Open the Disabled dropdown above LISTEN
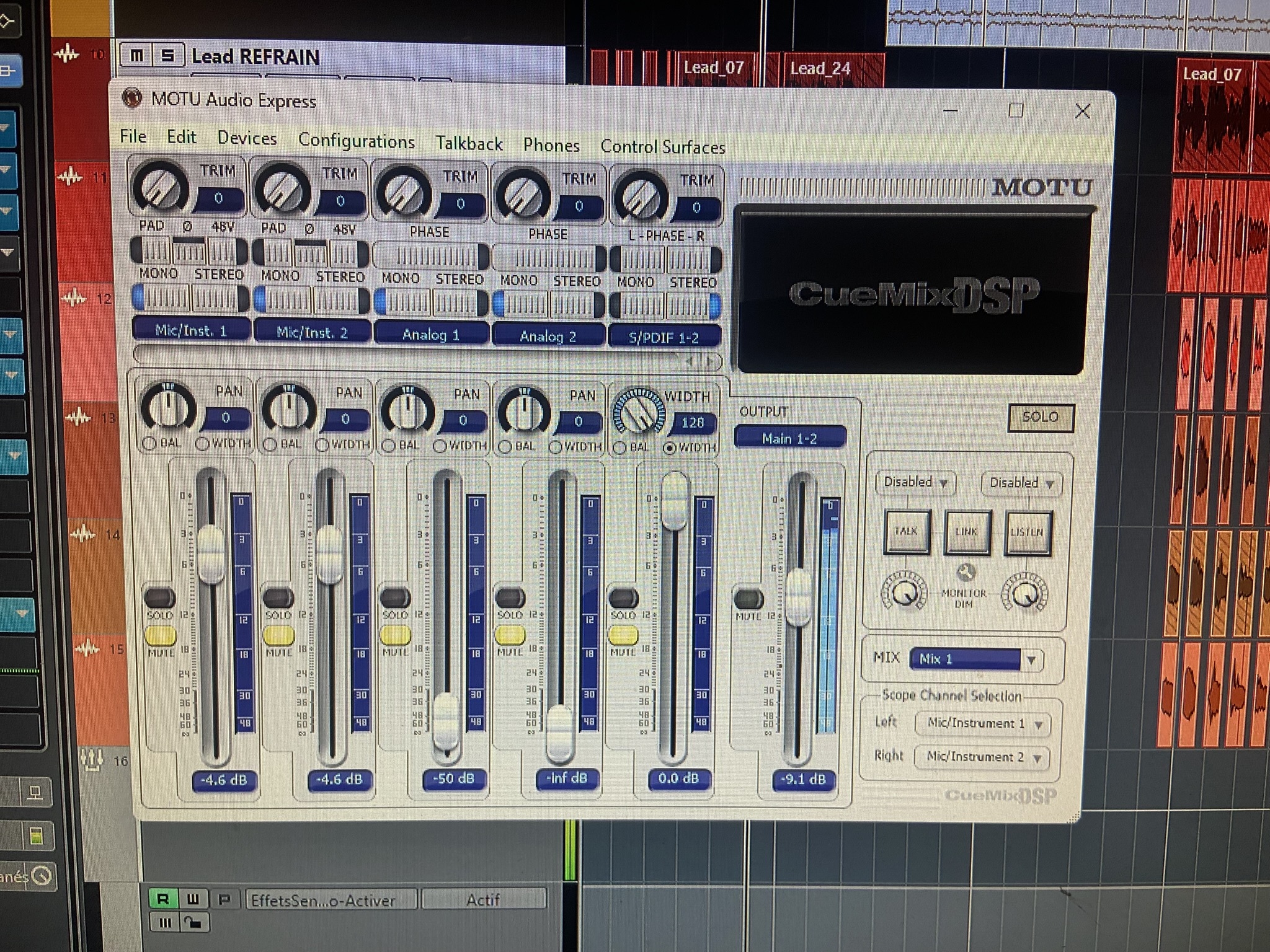 (1021, 483)
